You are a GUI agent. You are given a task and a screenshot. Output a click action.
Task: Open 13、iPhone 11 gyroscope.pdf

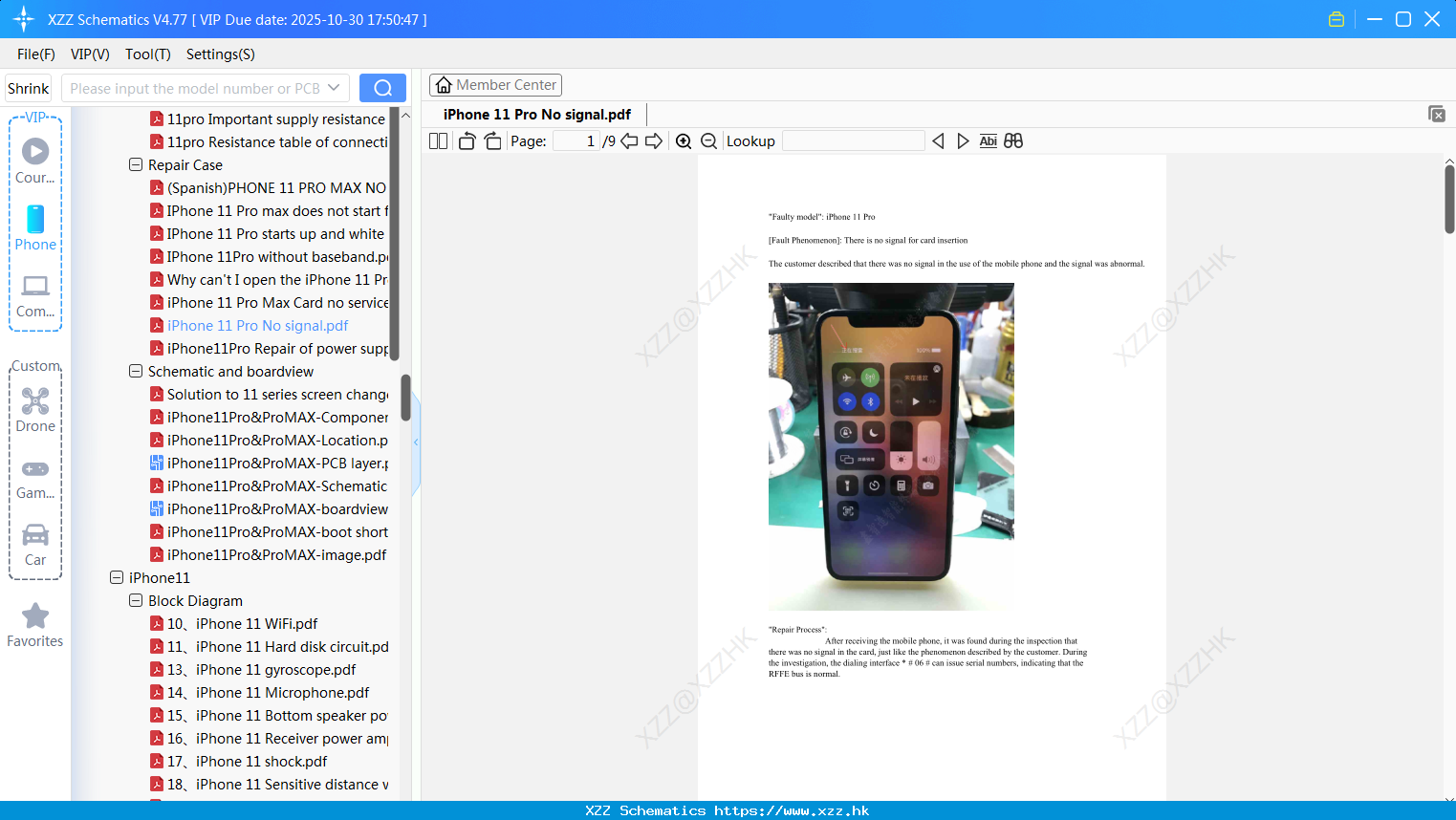coord(252,669)
